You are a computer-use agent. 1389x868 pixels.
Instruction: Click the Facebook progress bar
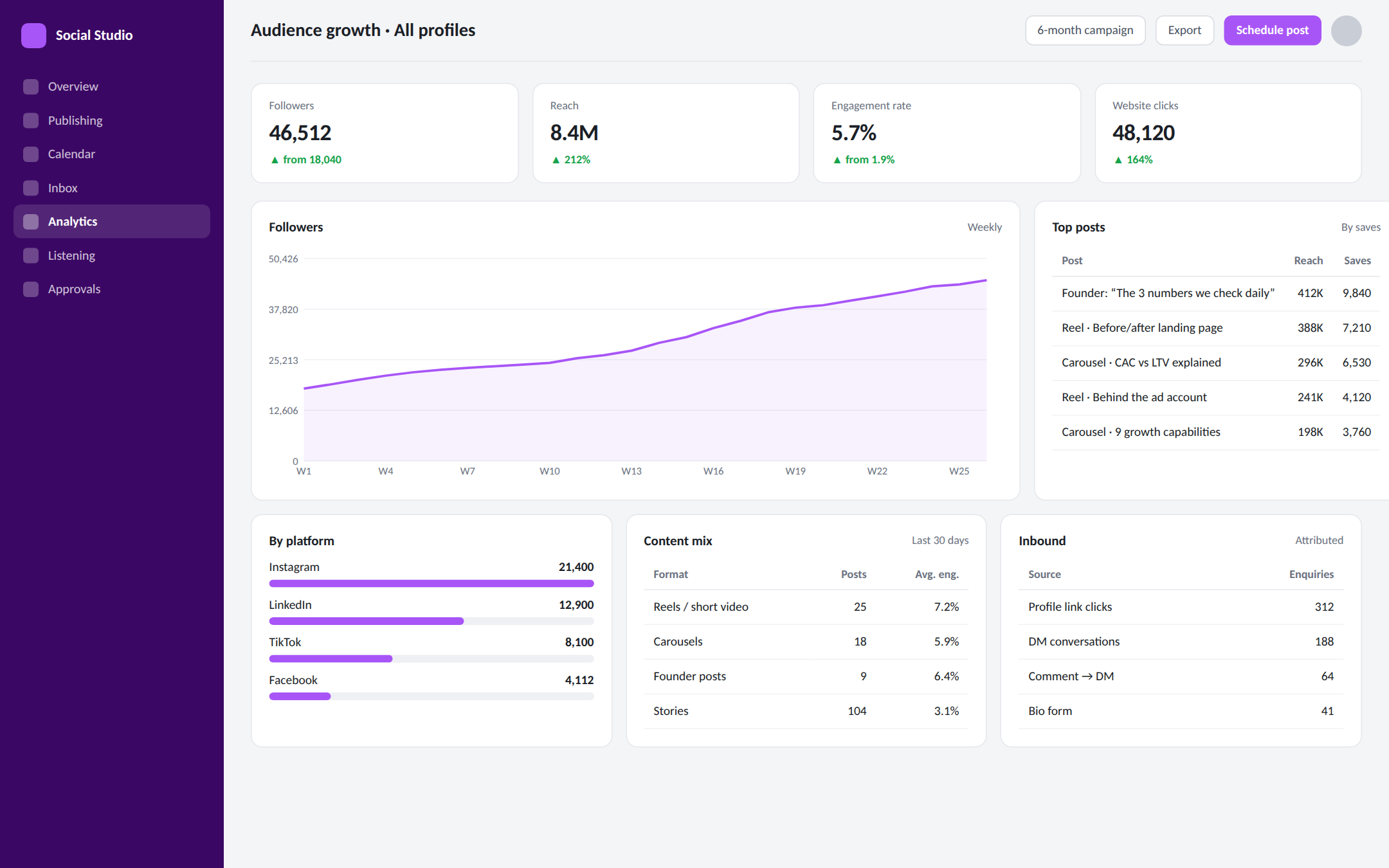(x=431, y=696)
